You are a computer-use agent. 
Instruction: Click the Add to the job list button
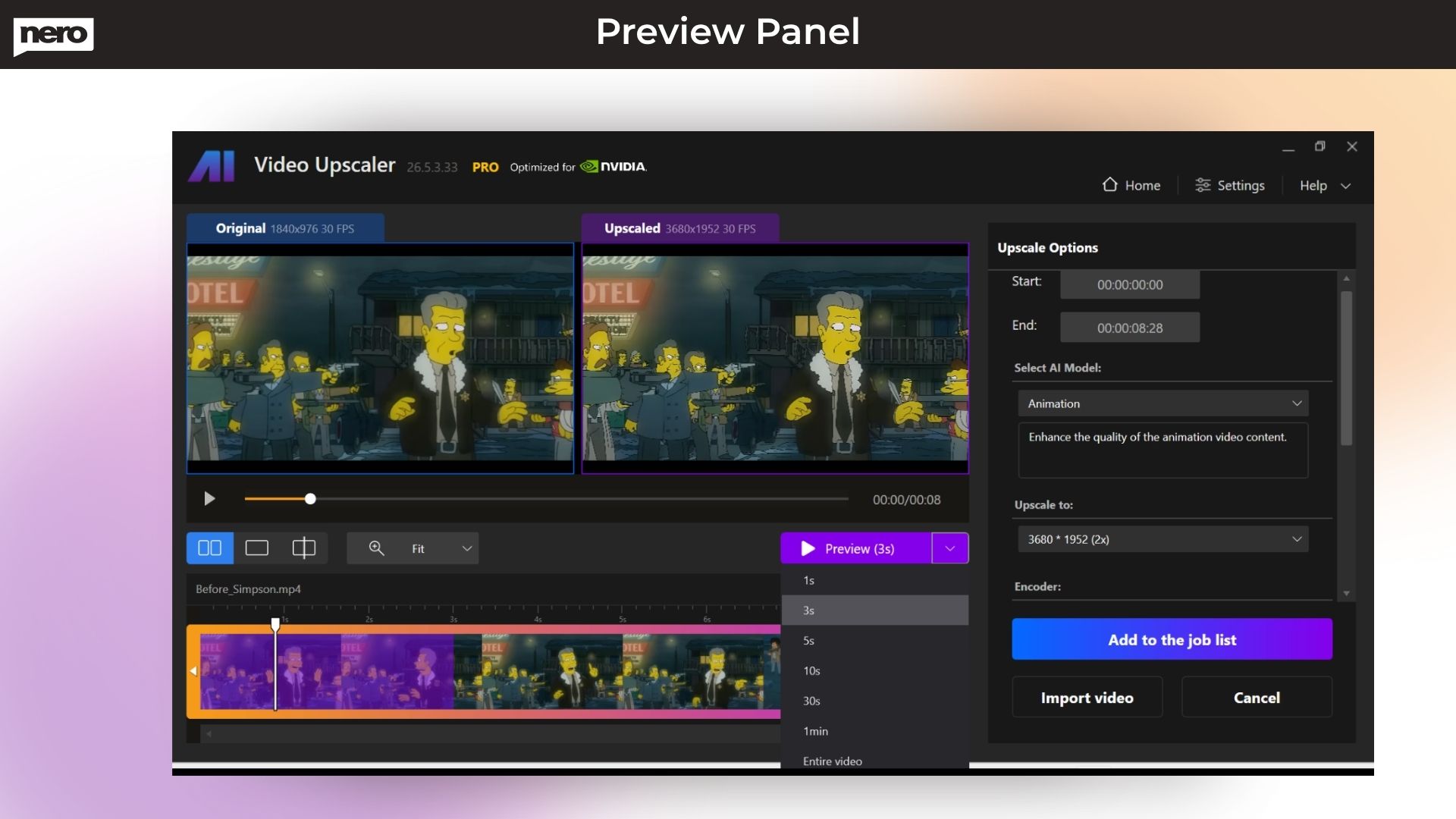point(1171,639)
